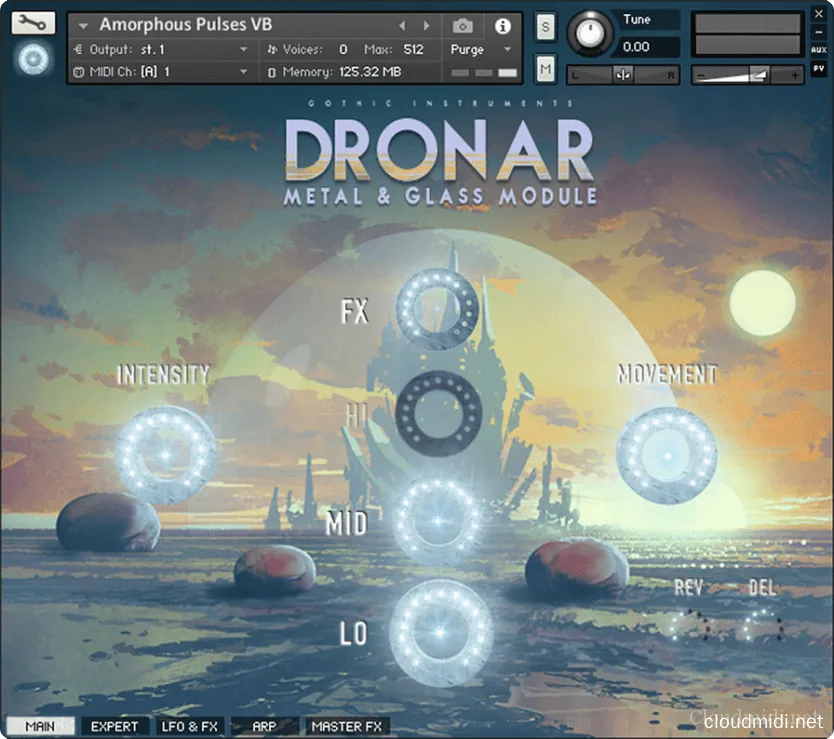Open the instrument info icon
Image resolution: width=834 pixels, height=739 pixels.
pos(503,25)
